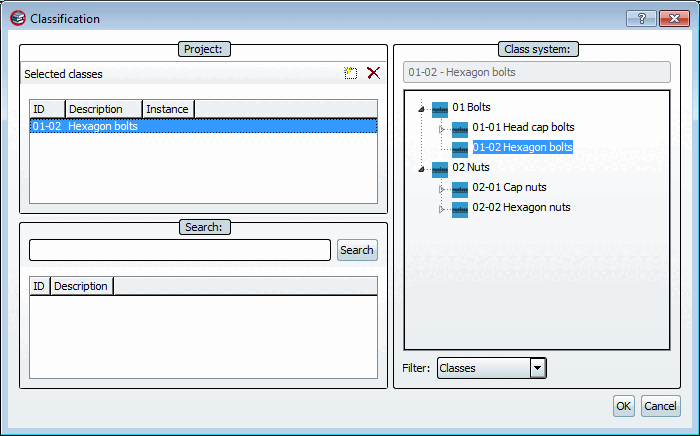Select 02 Nuts in the class tree
Image resolution: width=700 pixels, height=436 pixels.
click(x=471, y=167)
